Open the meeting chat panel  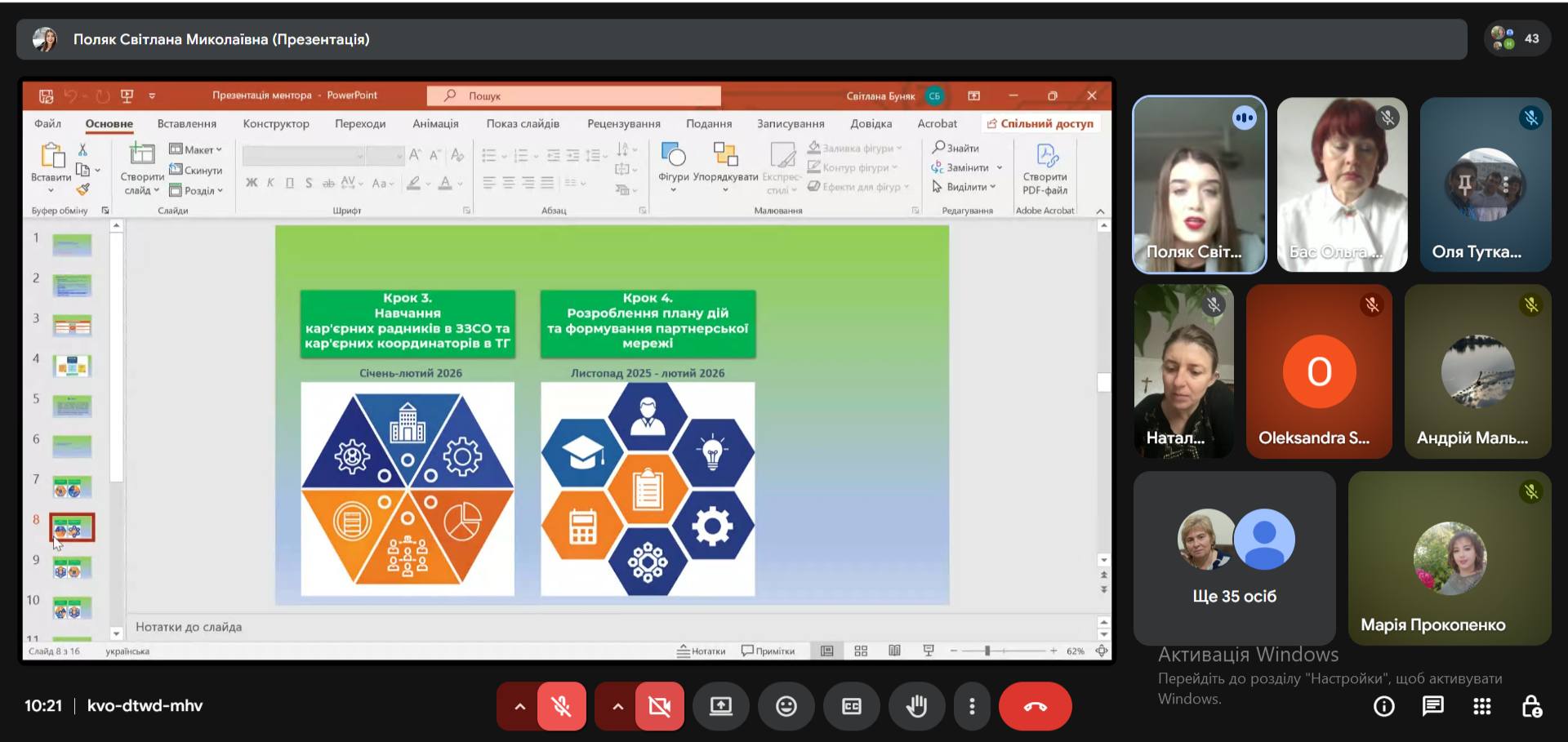1432,706
